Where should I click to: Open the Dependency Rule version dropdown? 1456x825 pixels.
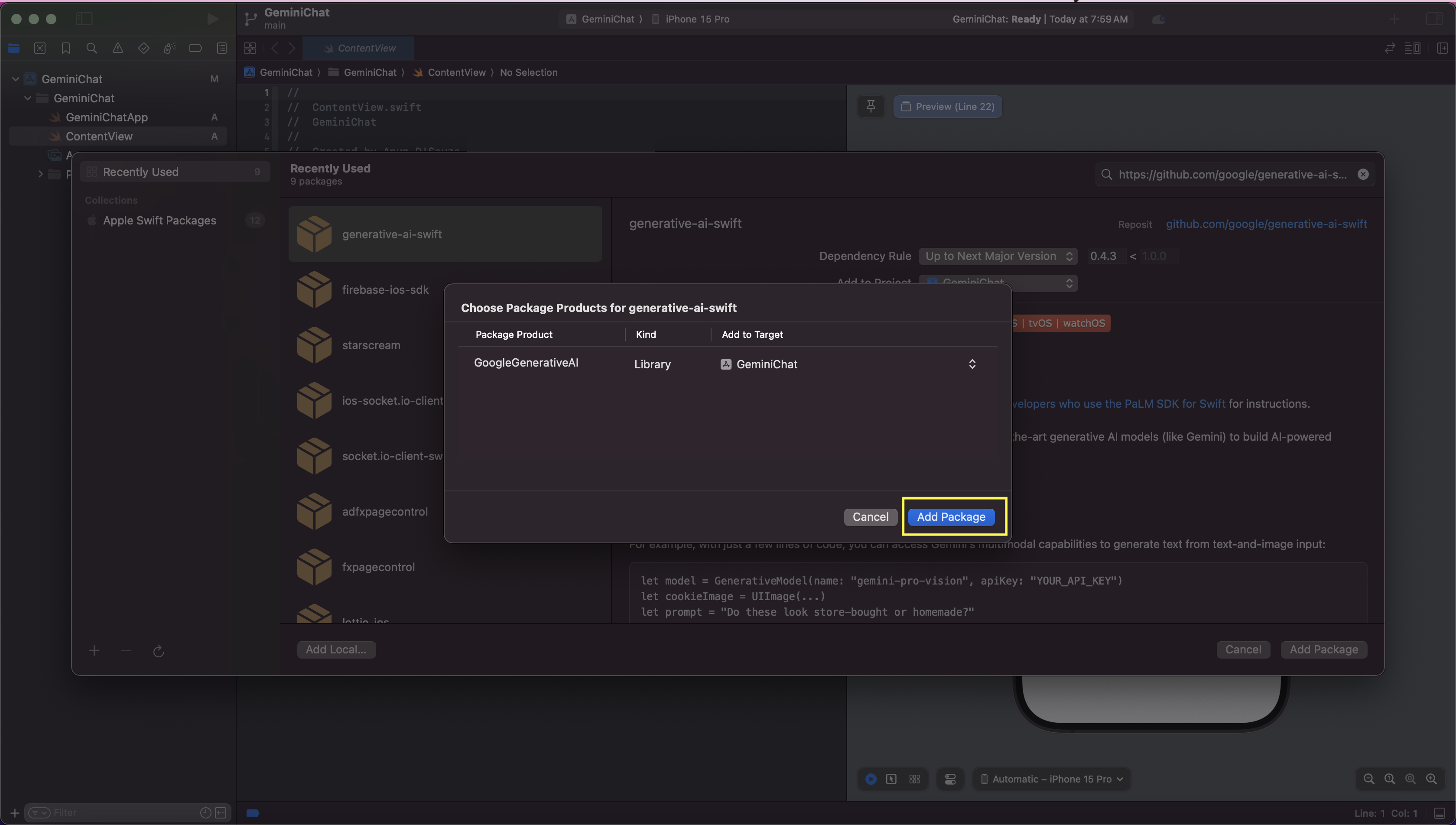(x=998, y=256)
